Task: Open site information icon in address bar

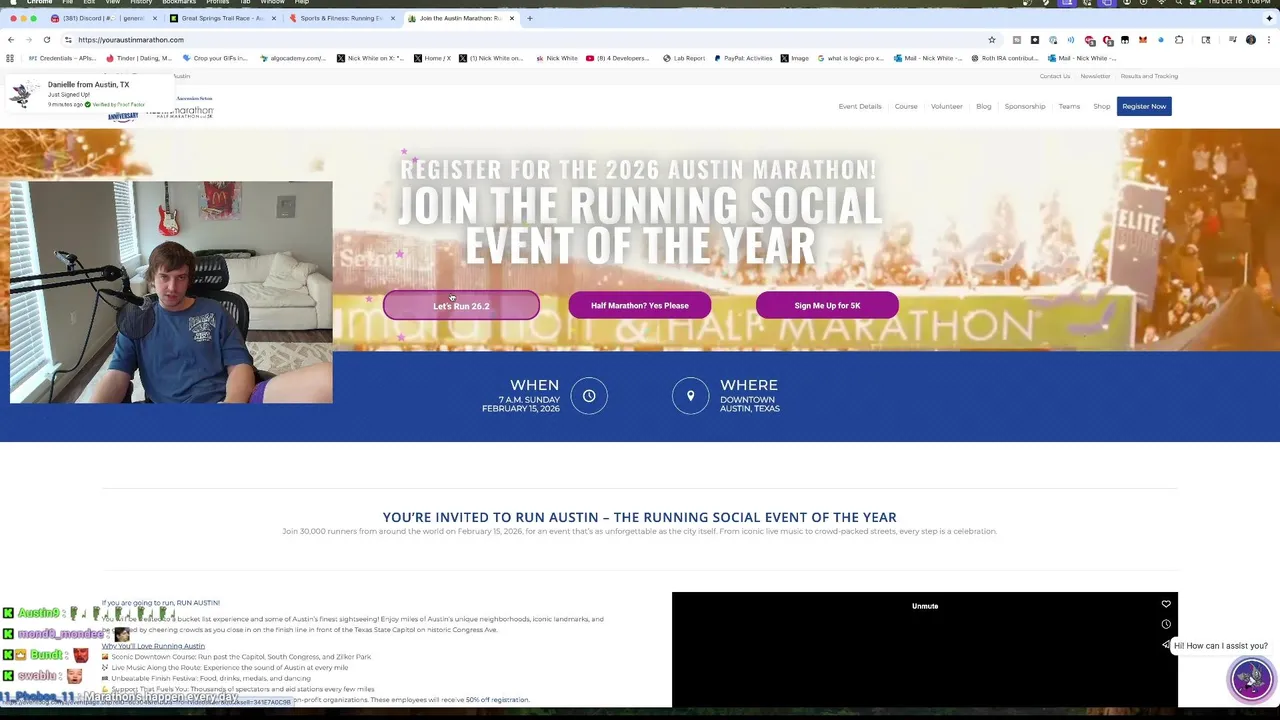Action: [x=68, y=40]
